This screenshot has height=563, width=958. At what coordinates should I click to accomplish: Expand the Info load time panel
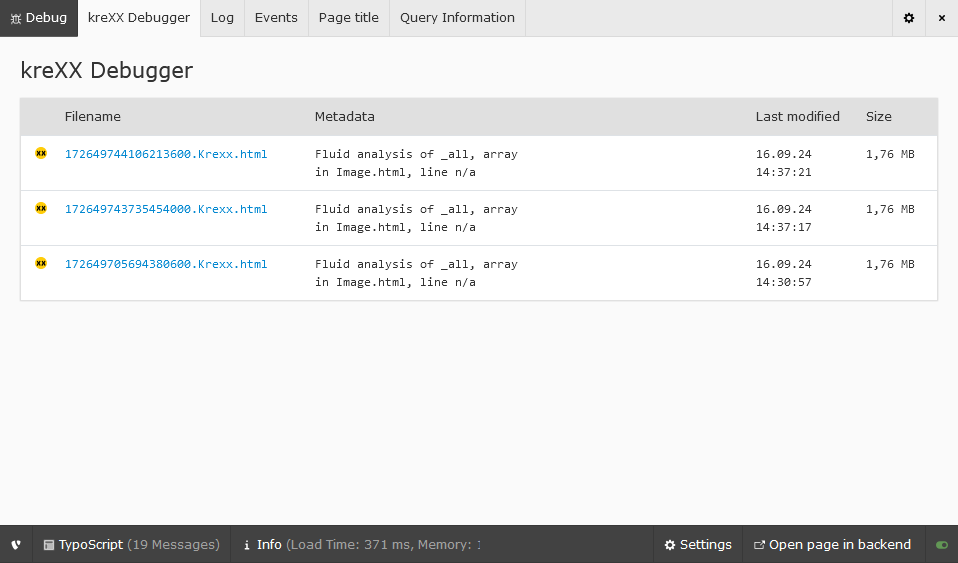click(362, 545)
